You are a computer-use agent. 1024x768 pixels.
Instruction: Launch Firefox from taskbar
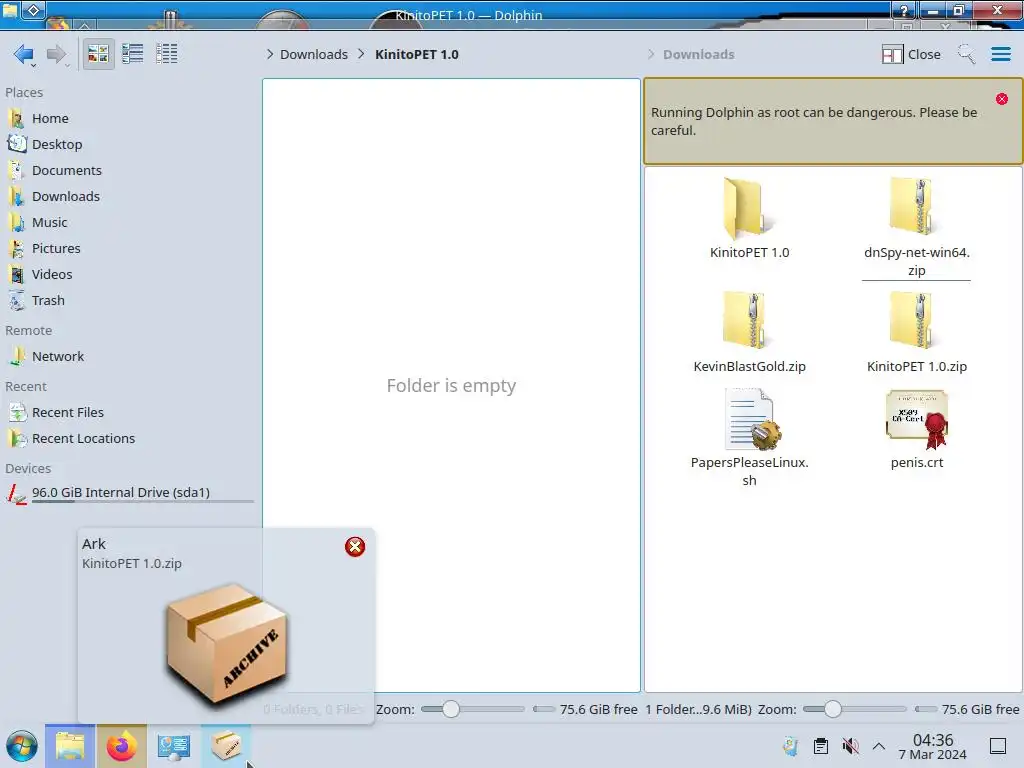click(x=121, y=746)
